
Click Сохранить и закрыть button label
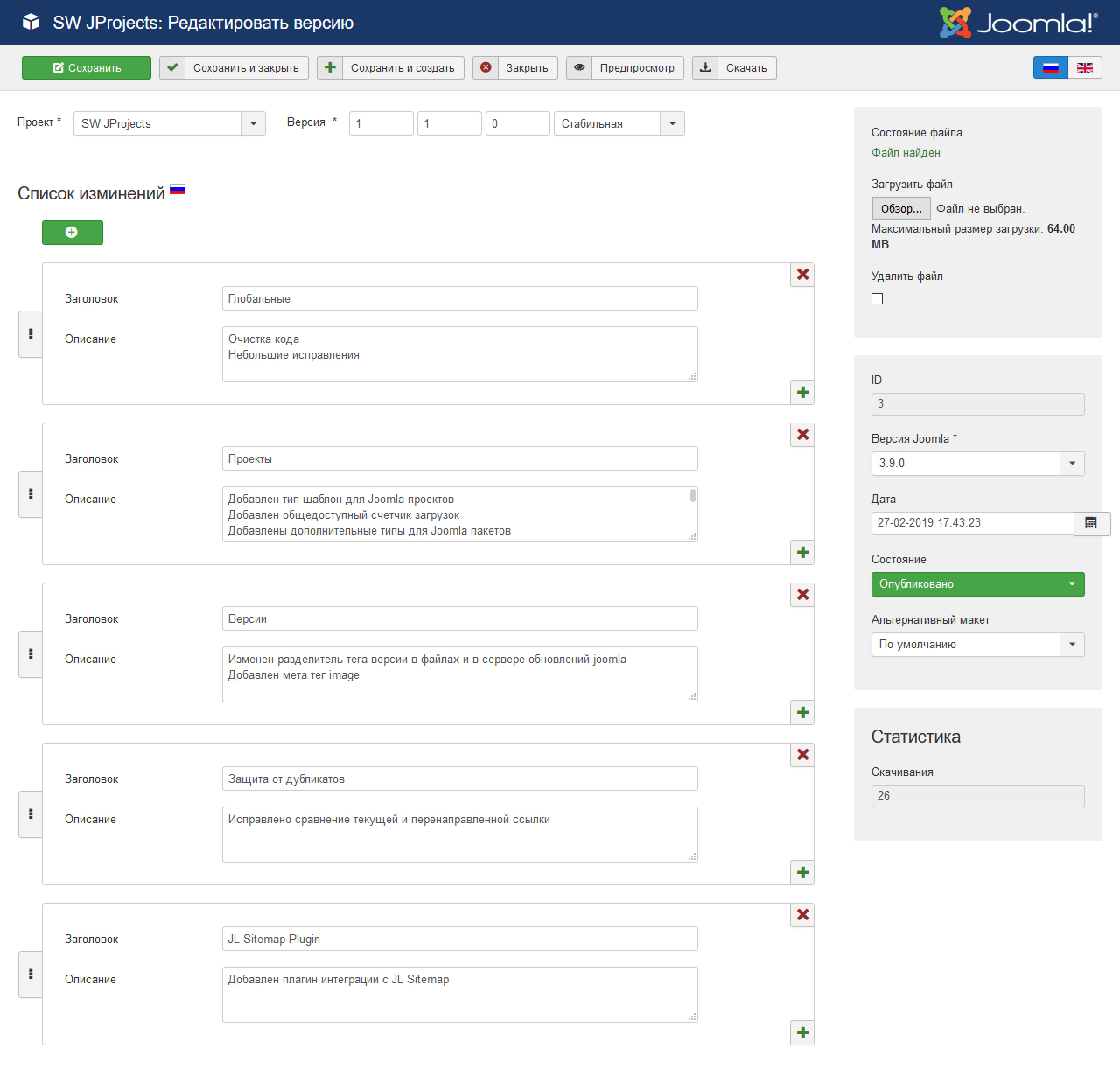[246, 67]
